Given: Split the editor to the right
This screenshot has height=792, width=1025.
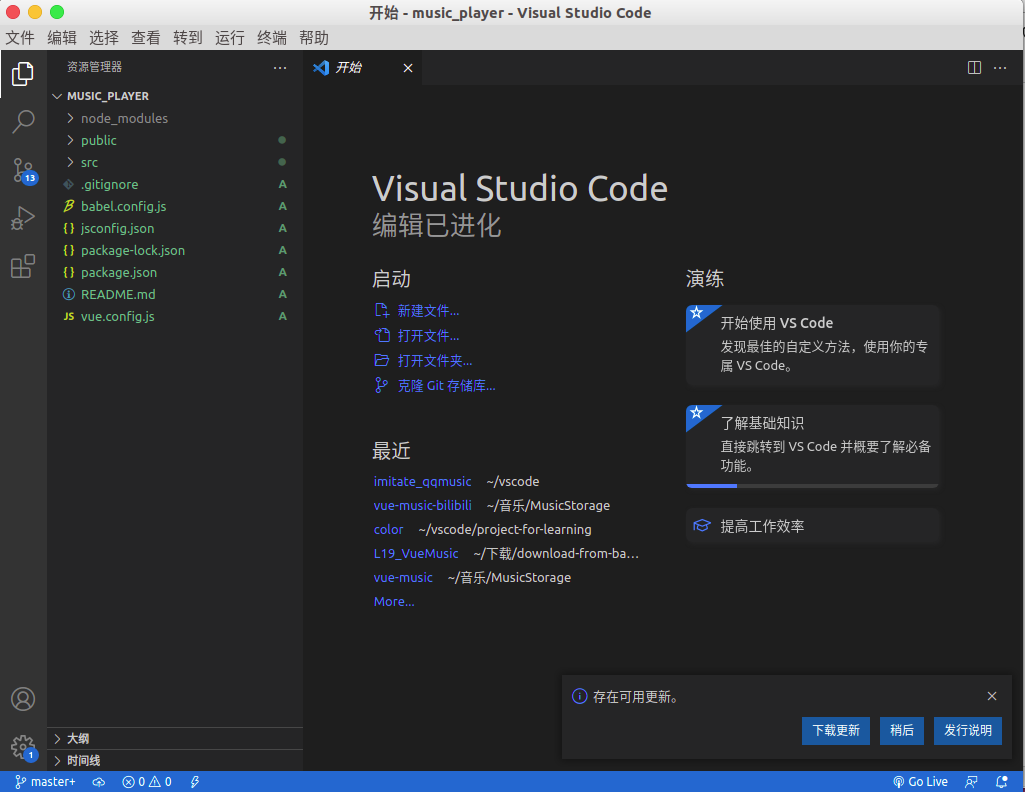Looking at the screenshot, I should click(974, 67).
